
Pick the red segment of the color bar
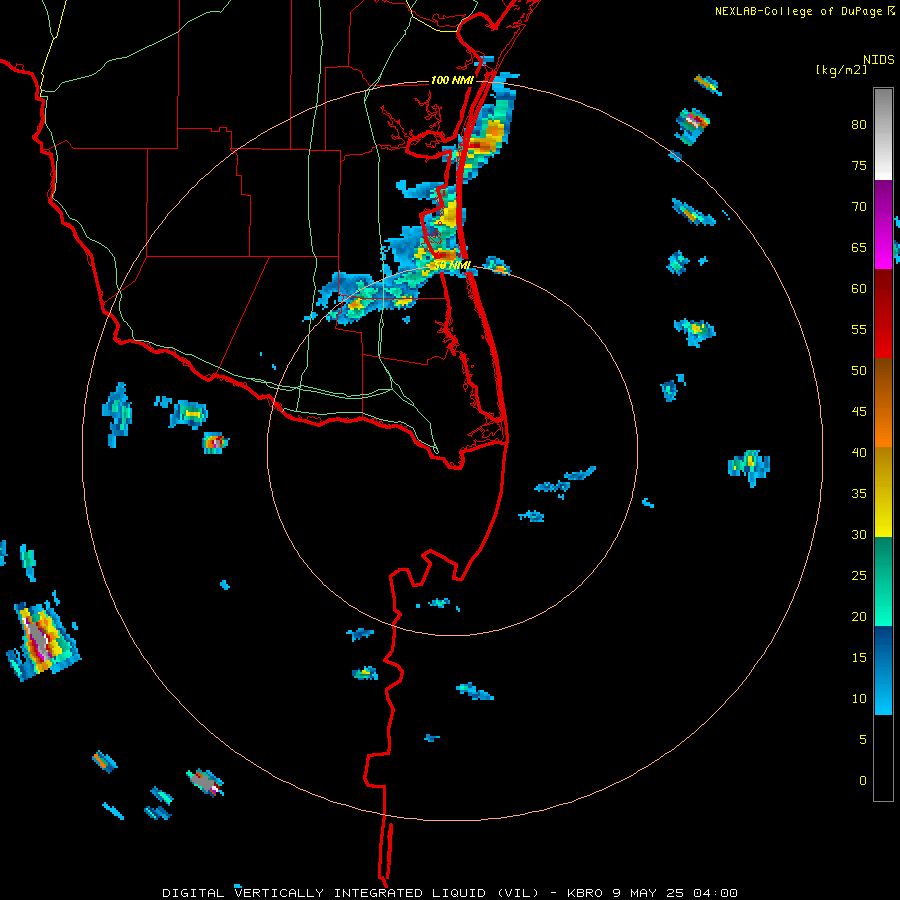coord(883,314)
